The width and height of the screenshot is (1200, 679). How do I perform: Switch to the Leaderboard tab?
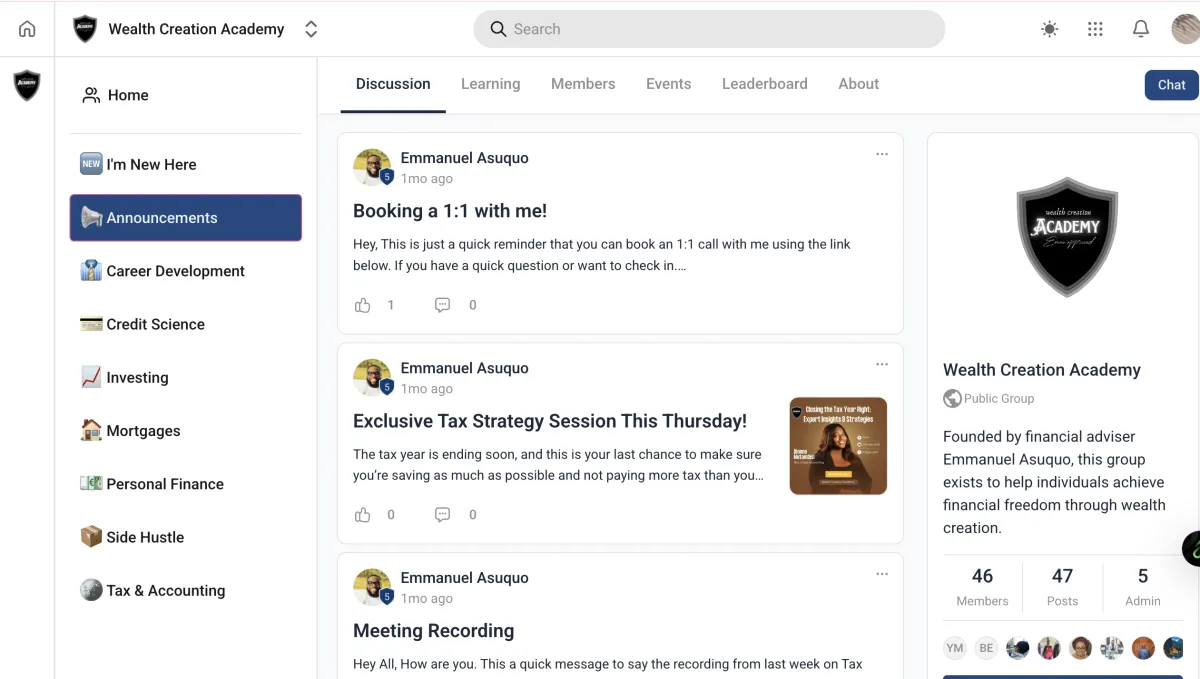tap(764, 84)
